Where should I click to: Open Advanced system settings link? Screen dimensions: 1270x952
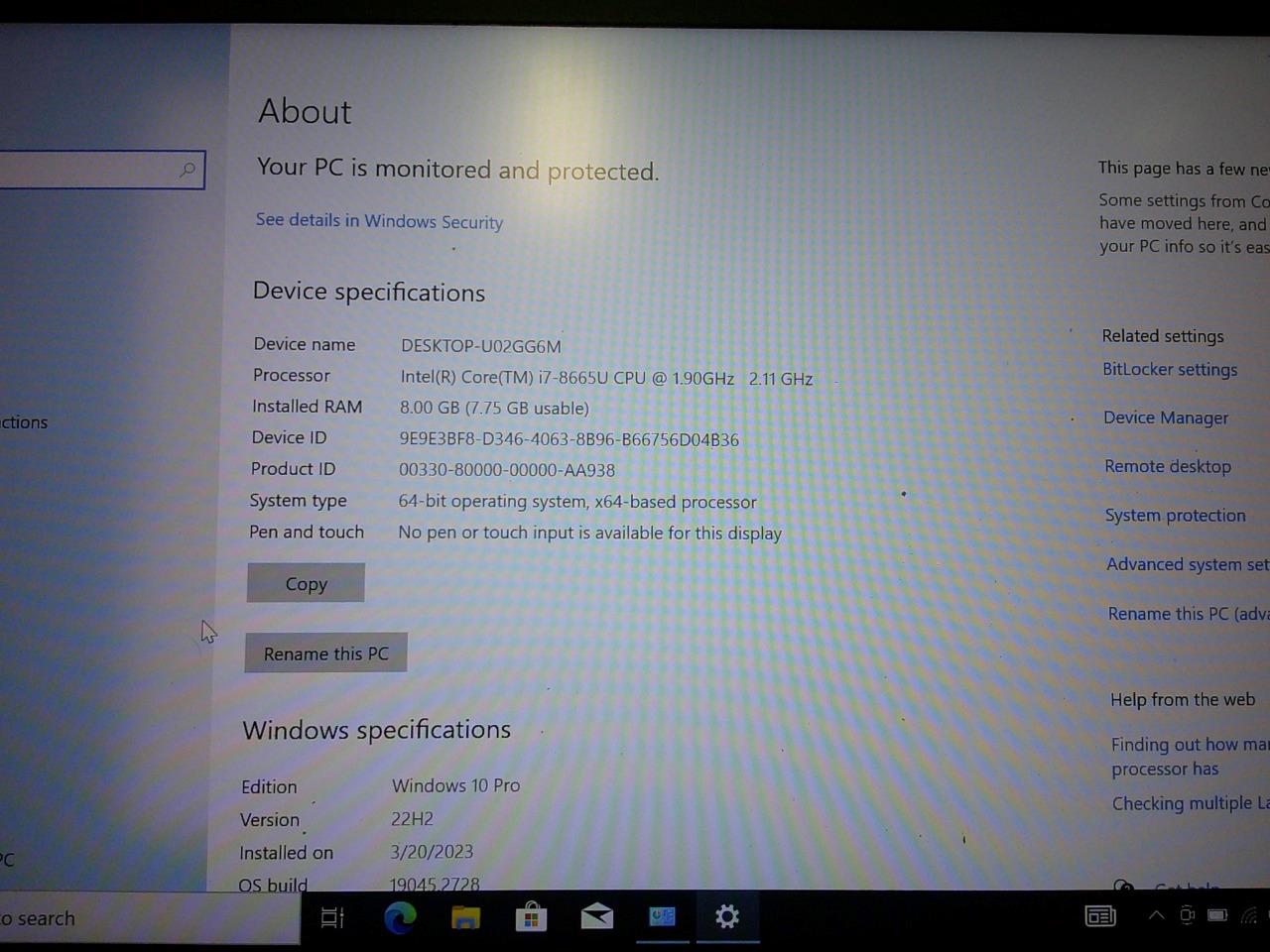[x=1188, y=564]
